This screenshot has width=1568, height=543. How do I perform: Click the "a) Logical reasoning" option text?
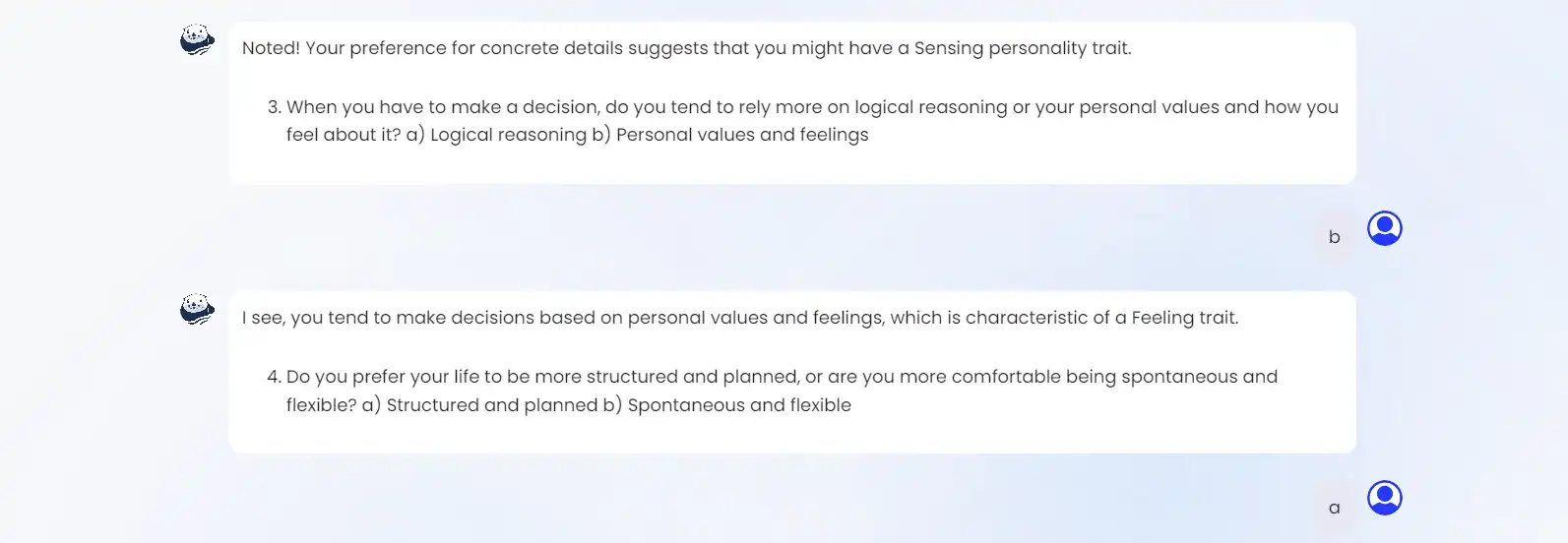point(496,135)
